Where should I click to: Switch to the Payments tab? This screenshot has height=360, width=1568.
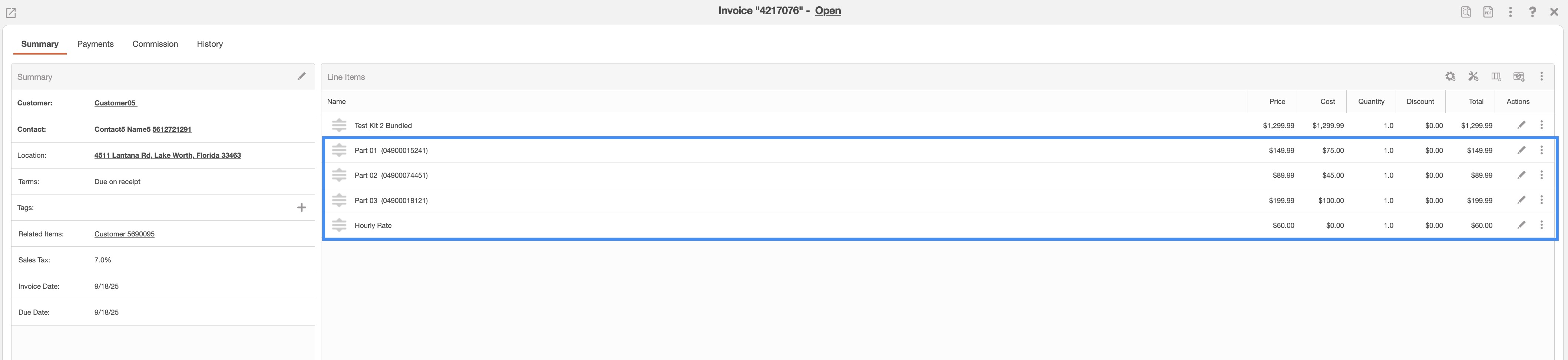click(96, 44)
